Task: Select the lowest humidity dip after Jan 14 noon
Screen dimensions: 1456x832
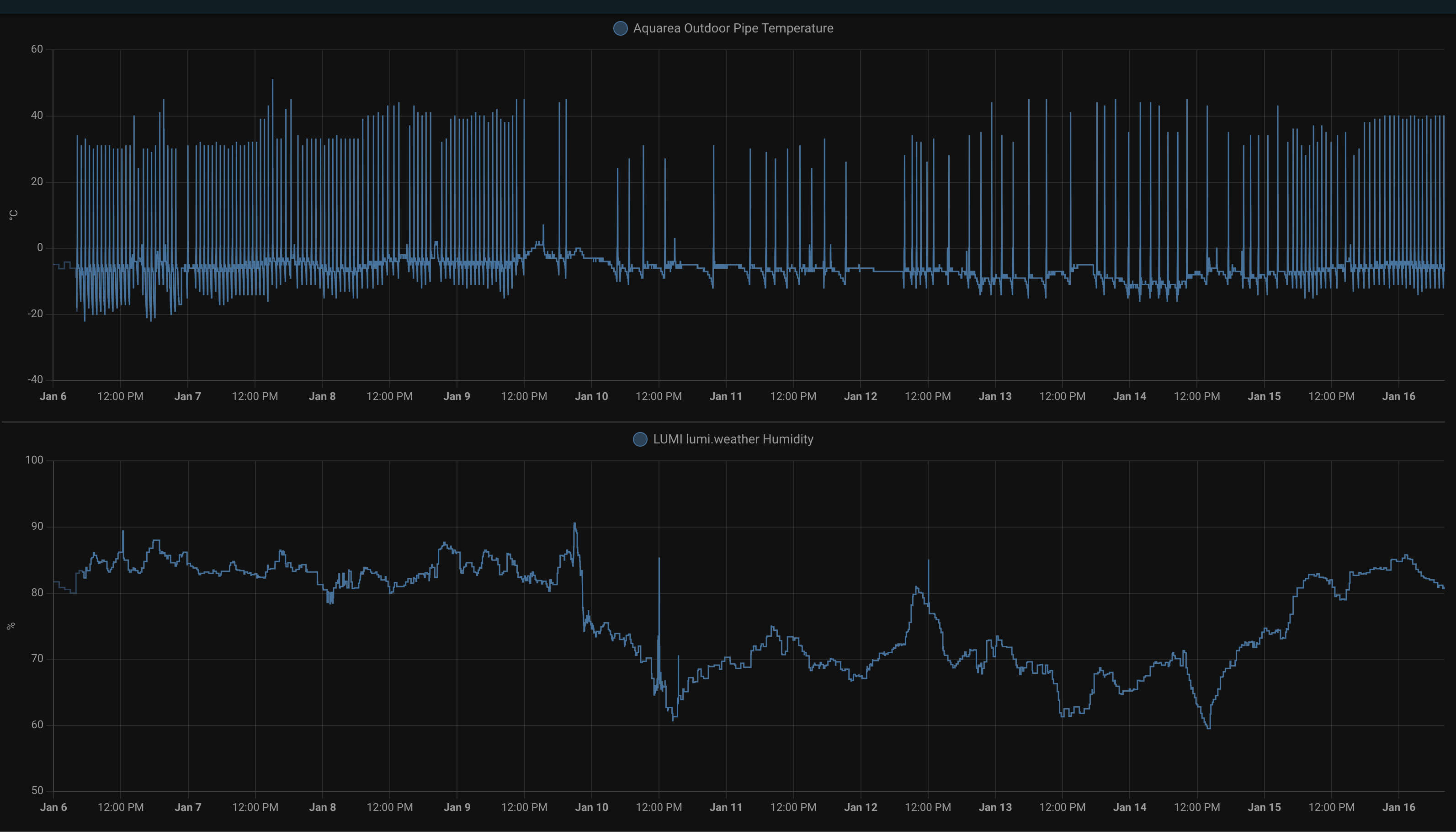Action: [1209, 727]
